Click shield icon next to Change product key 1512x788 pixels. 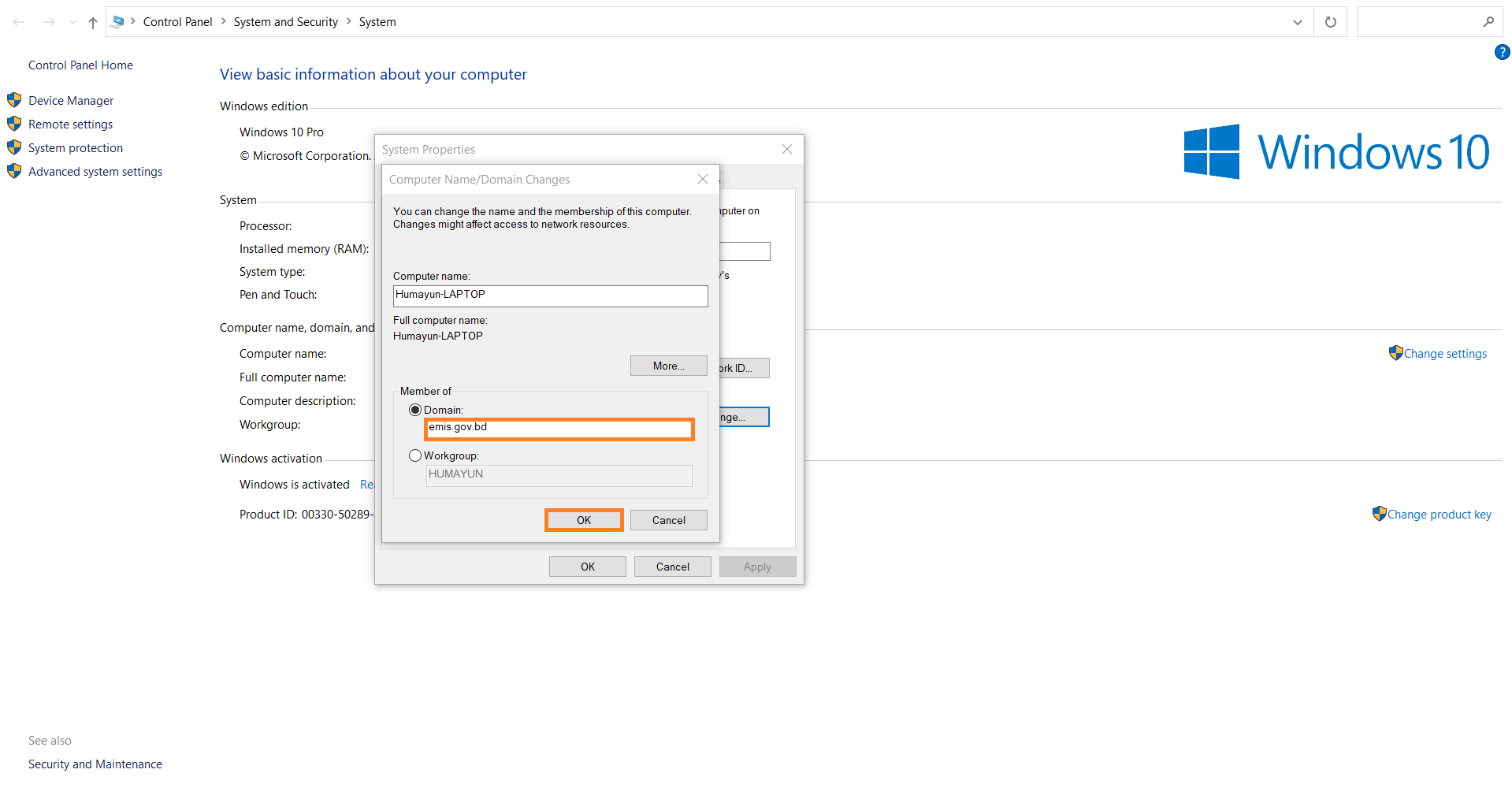[1380, 514]
